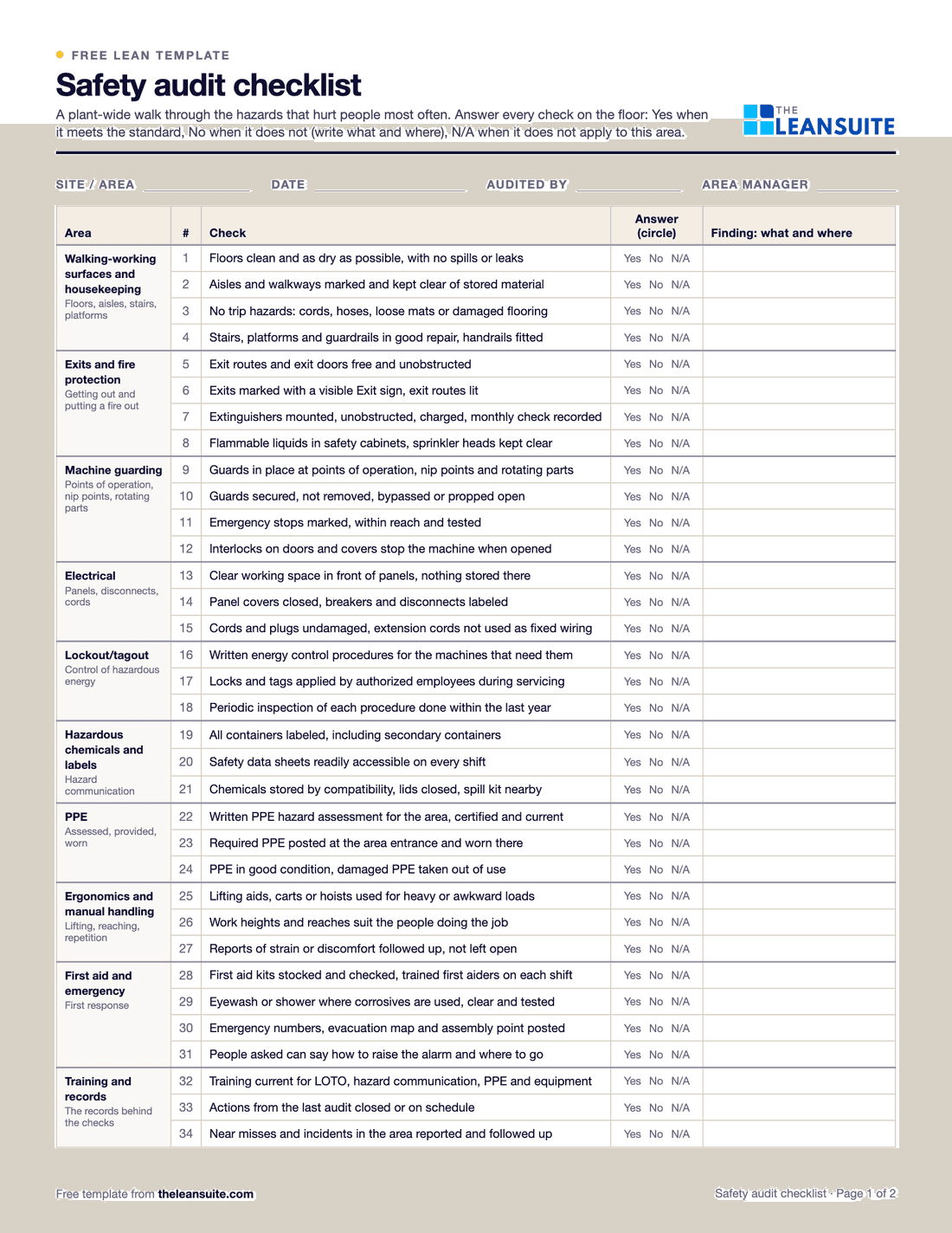Select the 'Walking-working surfaces and housekeeping' area cell
This screenshot has height=1233, width=952.
[x=113, y=298]
